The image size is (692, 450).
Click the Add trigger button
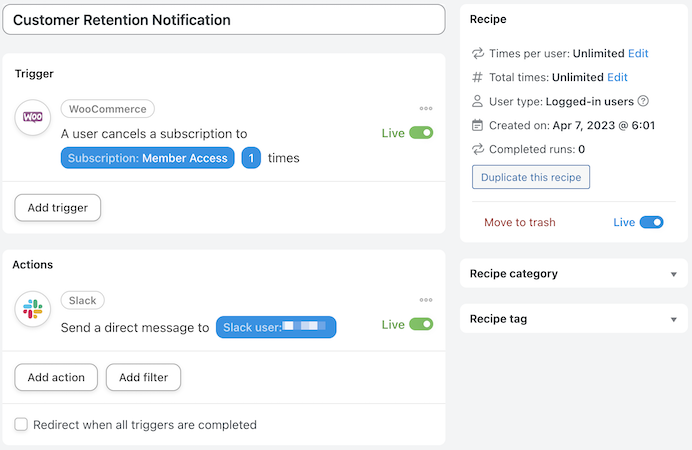coord(58,208)
